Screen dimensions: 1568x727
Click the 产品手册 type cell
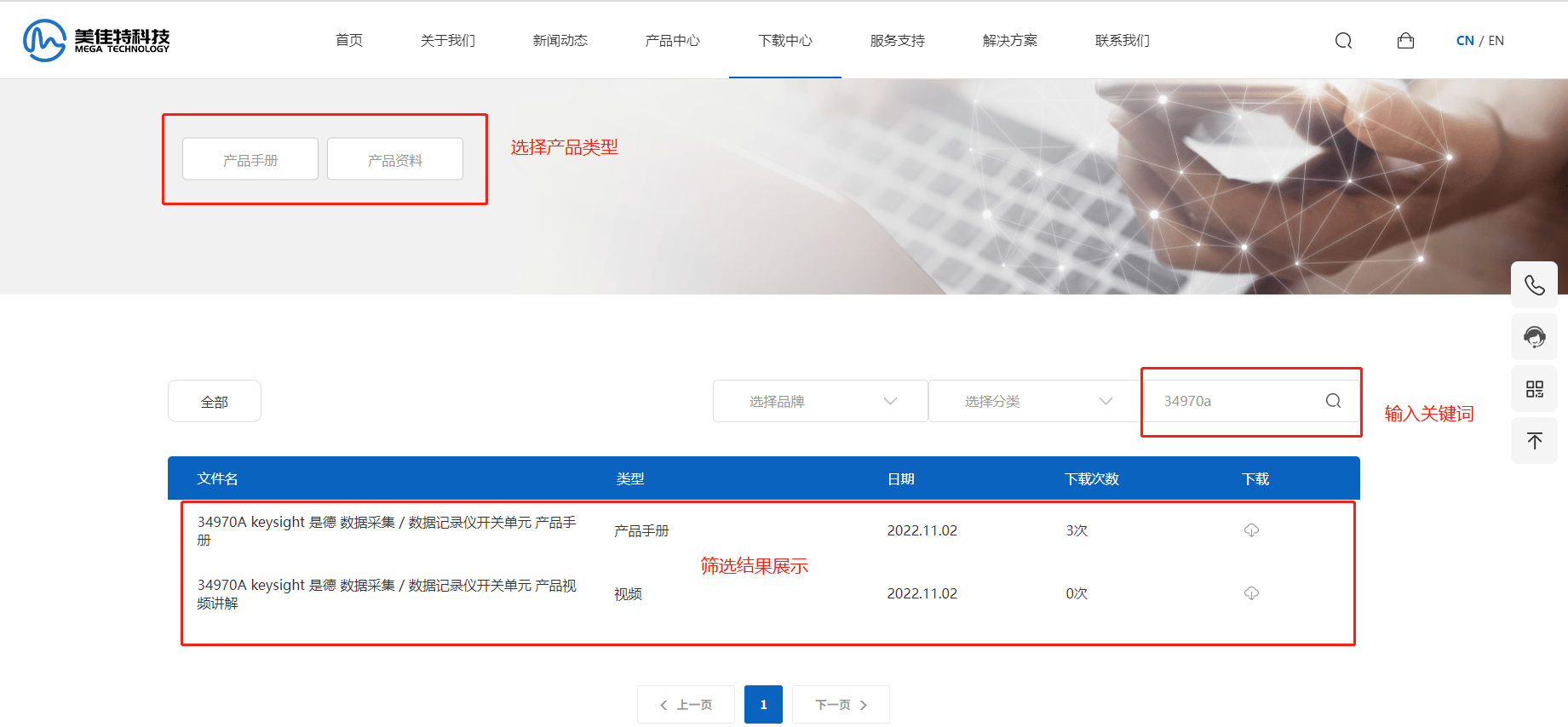(641, 530)
